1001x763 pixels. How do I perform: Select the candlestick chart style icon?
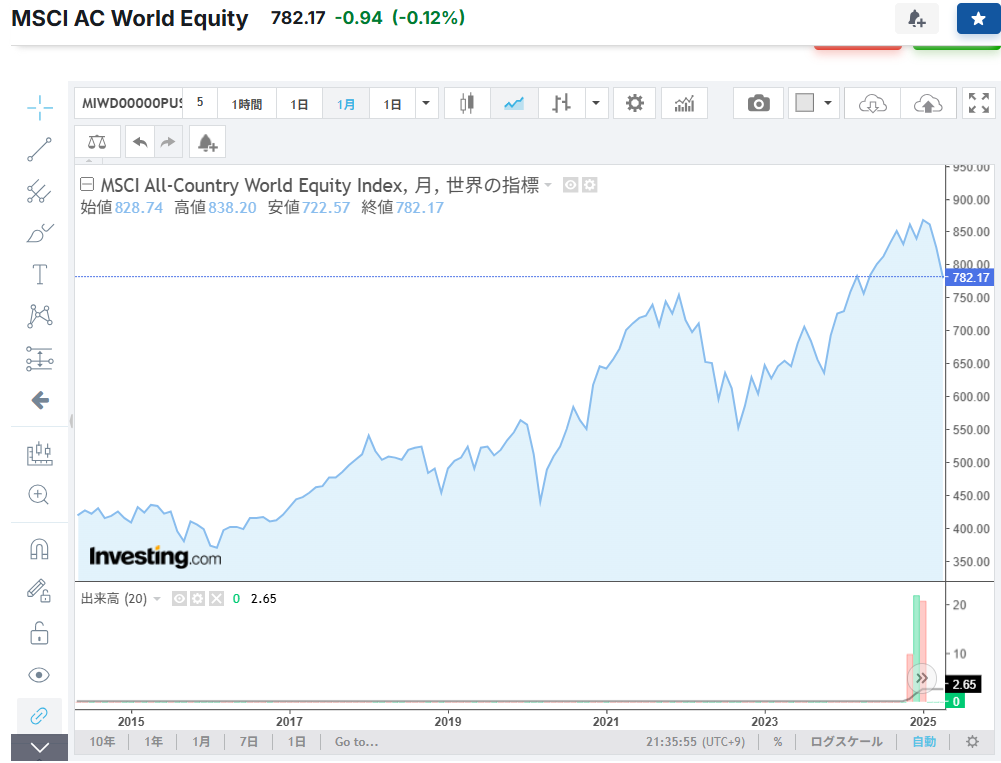tap(466, 103)
